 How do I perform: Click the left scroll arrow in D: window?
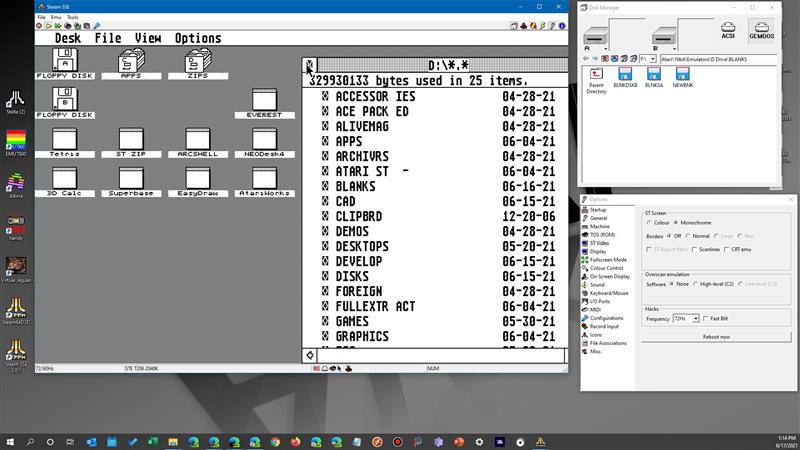click(310, 355)
